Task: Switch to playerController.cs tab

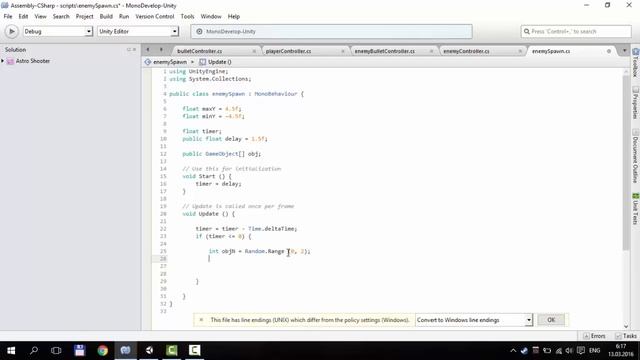Action: point(288,51)
